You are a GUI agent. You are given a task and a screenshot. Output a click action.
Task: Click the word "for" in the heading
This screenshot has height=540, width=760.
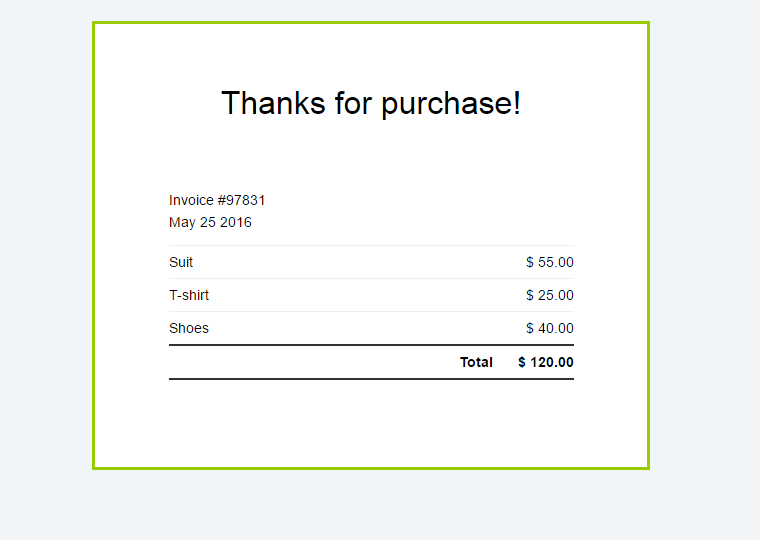point(353,103)
